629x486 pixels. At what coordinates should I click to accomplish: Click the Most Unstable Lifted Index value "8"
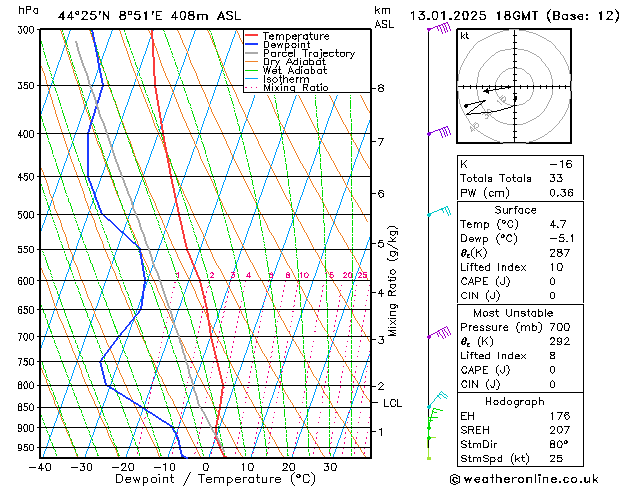(x=552, y=356)
